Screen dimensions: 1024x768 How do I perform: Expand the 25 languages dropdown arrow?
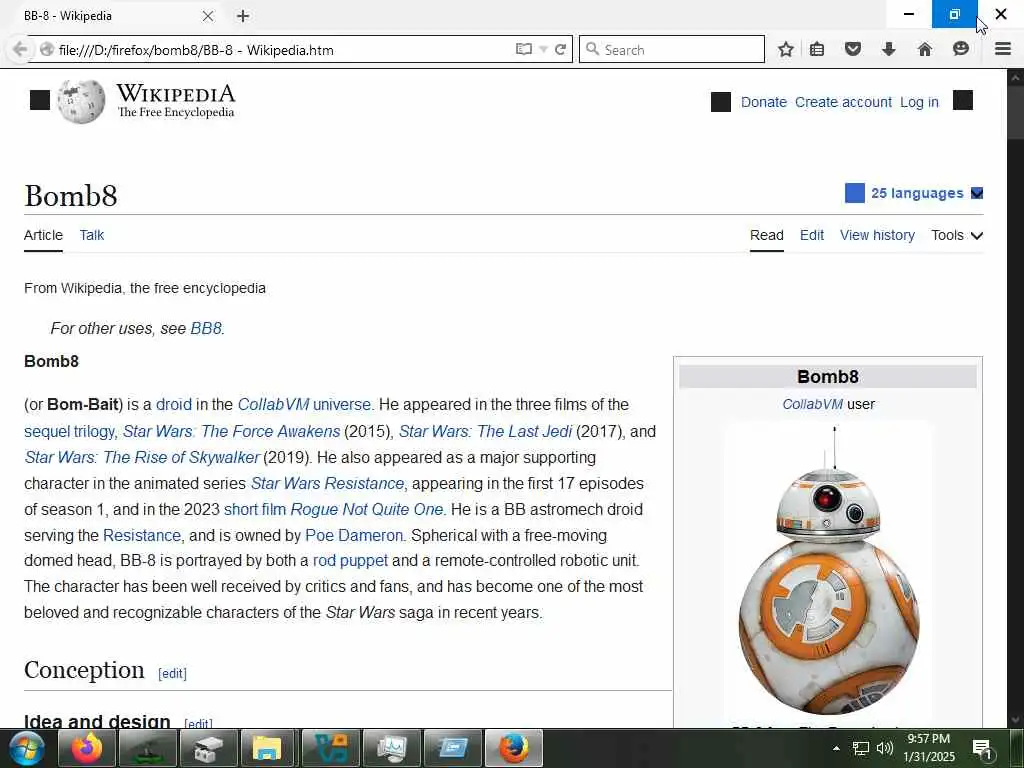coord(977,193)
